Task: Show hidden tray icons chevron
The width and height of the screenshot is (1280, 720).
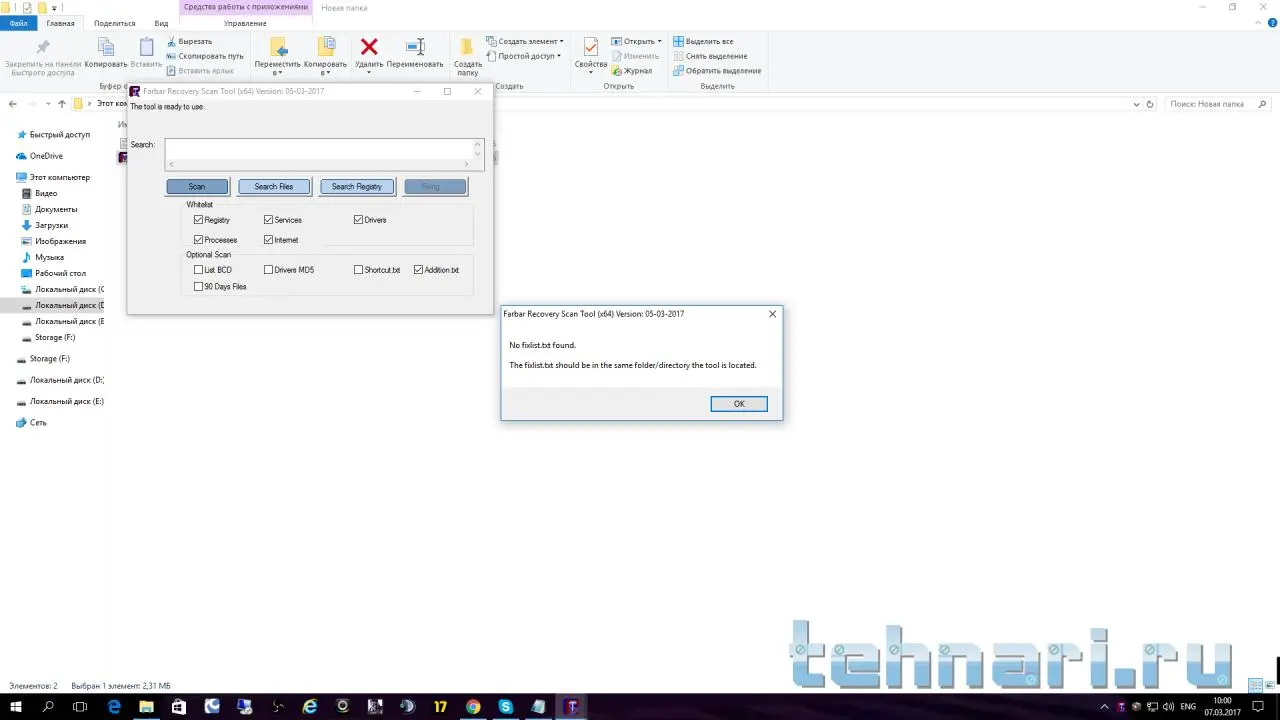Action: point(1104,707)
